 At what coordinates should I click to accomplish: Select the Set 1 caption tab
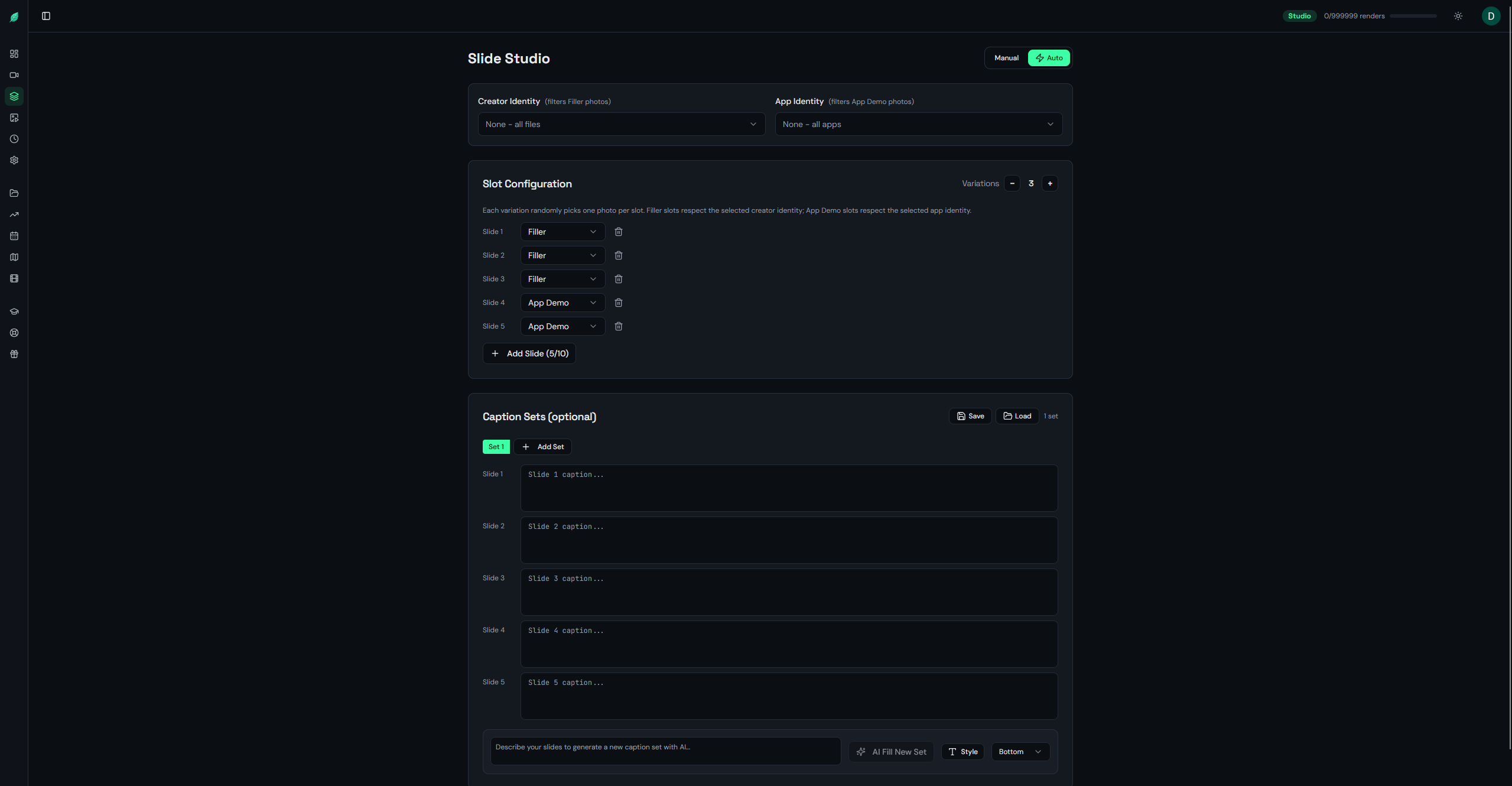click(496, 447)
